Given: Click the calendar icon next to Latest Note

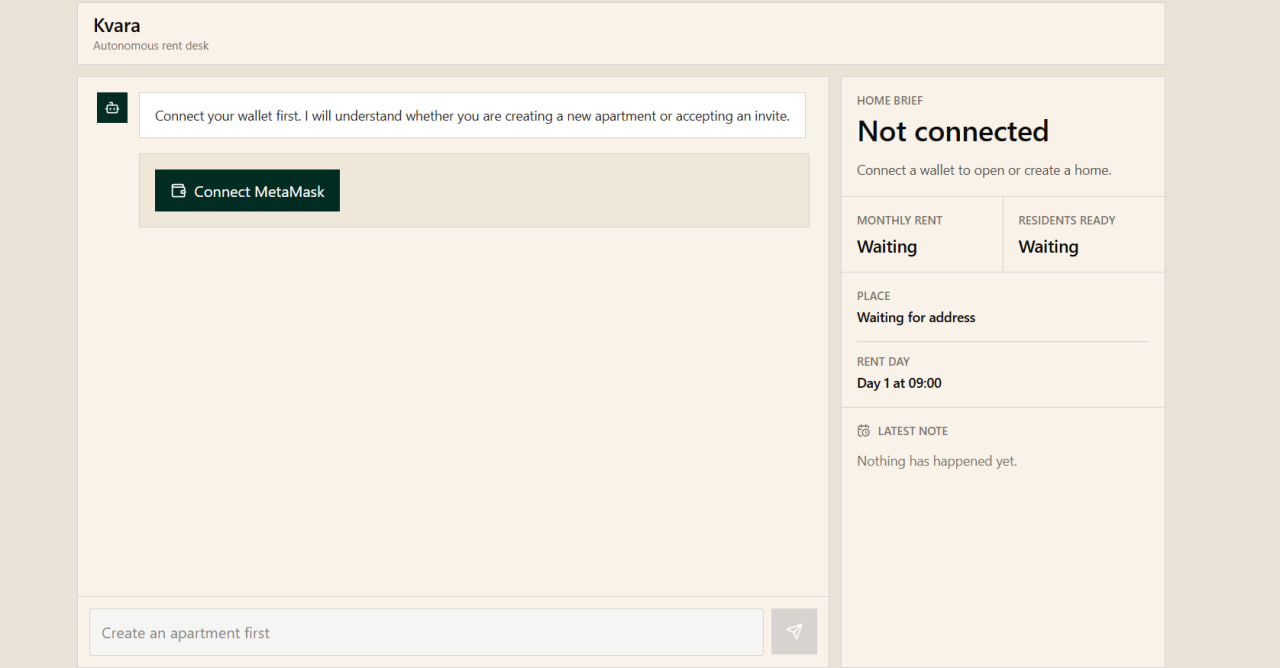Looking at the screenshot, I should coord(864,431).
